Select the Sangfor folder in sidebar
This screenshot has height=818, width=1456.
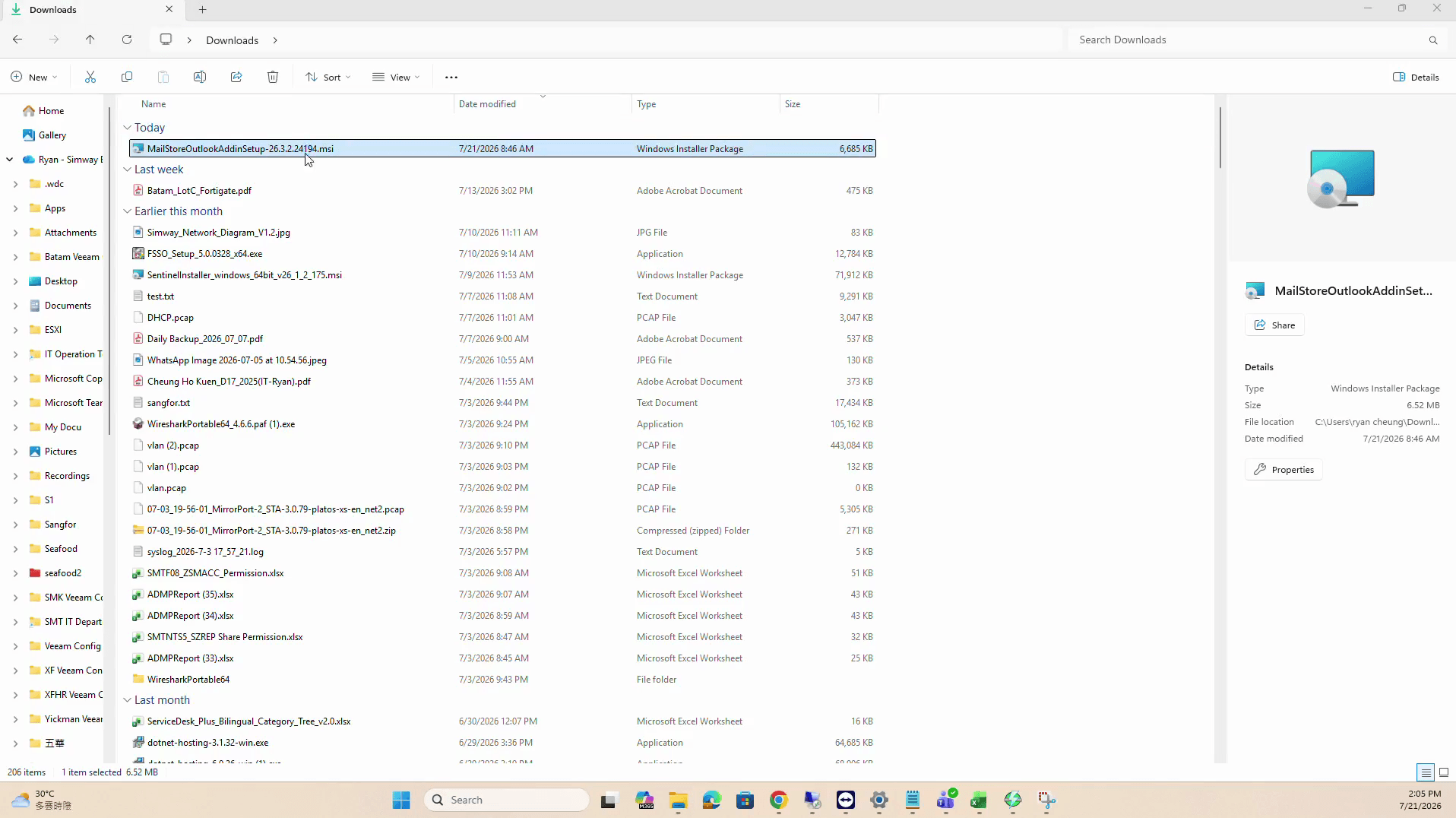click(60, 525)
